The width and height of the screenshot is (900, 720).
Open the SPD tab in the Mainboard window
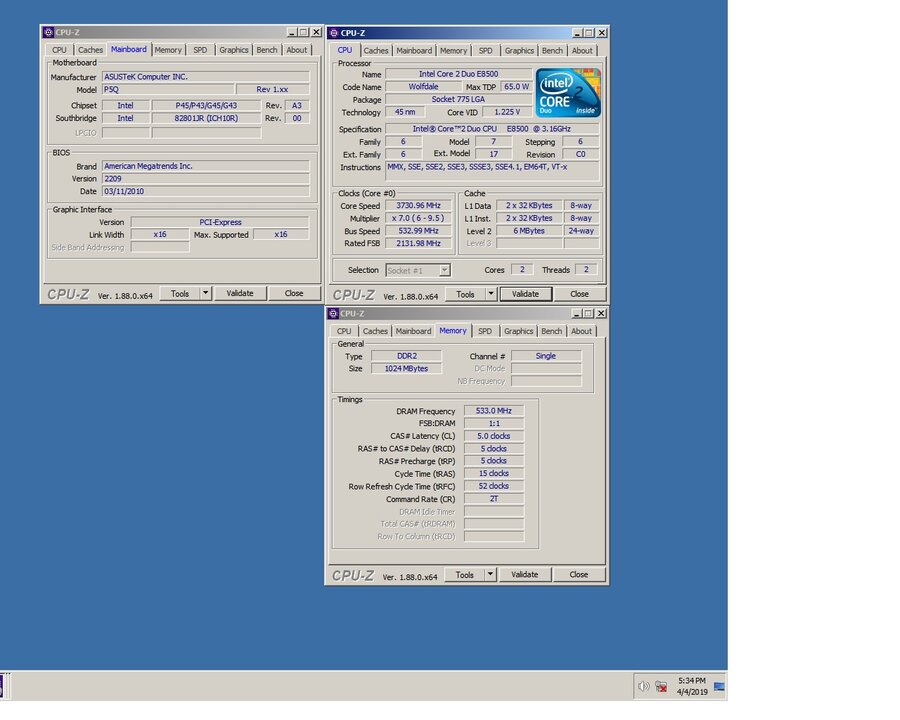200,50
